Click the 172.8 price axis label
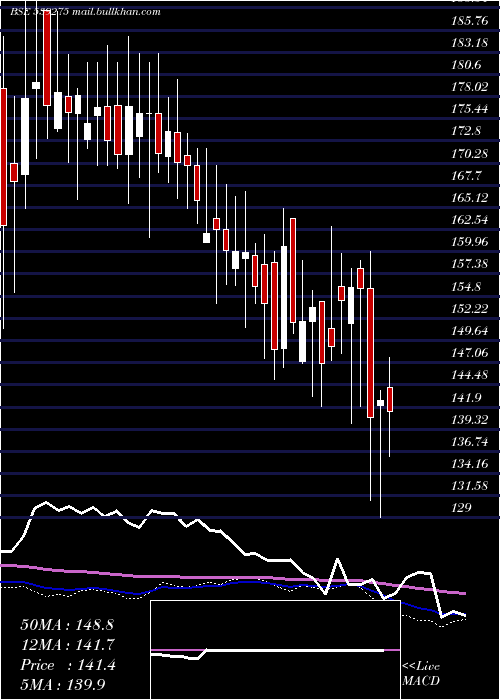Image resolution: width=500 pixels, height=700 pixels. pos(467,131)
